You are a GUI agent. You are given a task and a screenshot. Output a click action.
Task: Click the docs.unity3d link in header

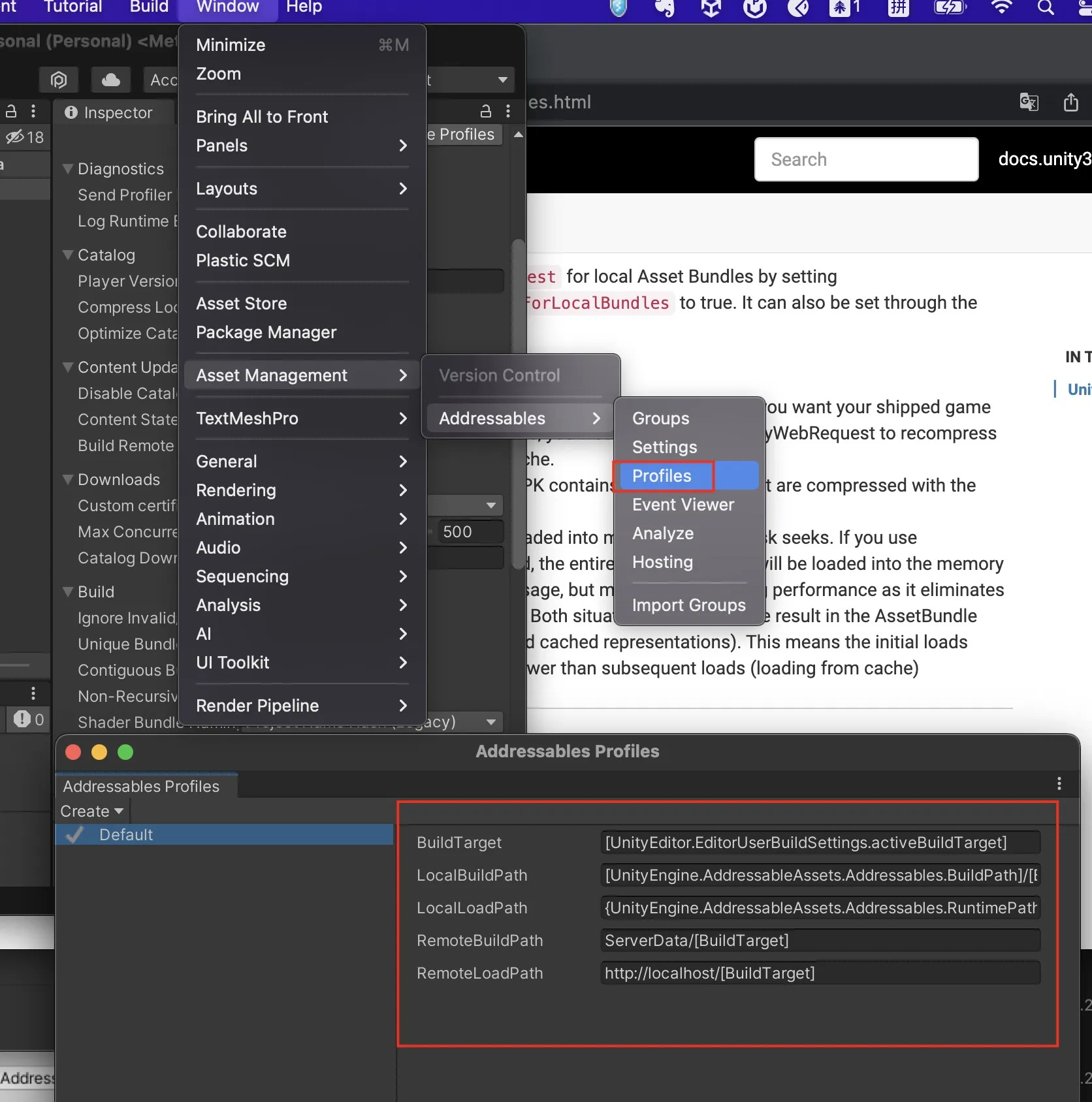click(1045, 159)
